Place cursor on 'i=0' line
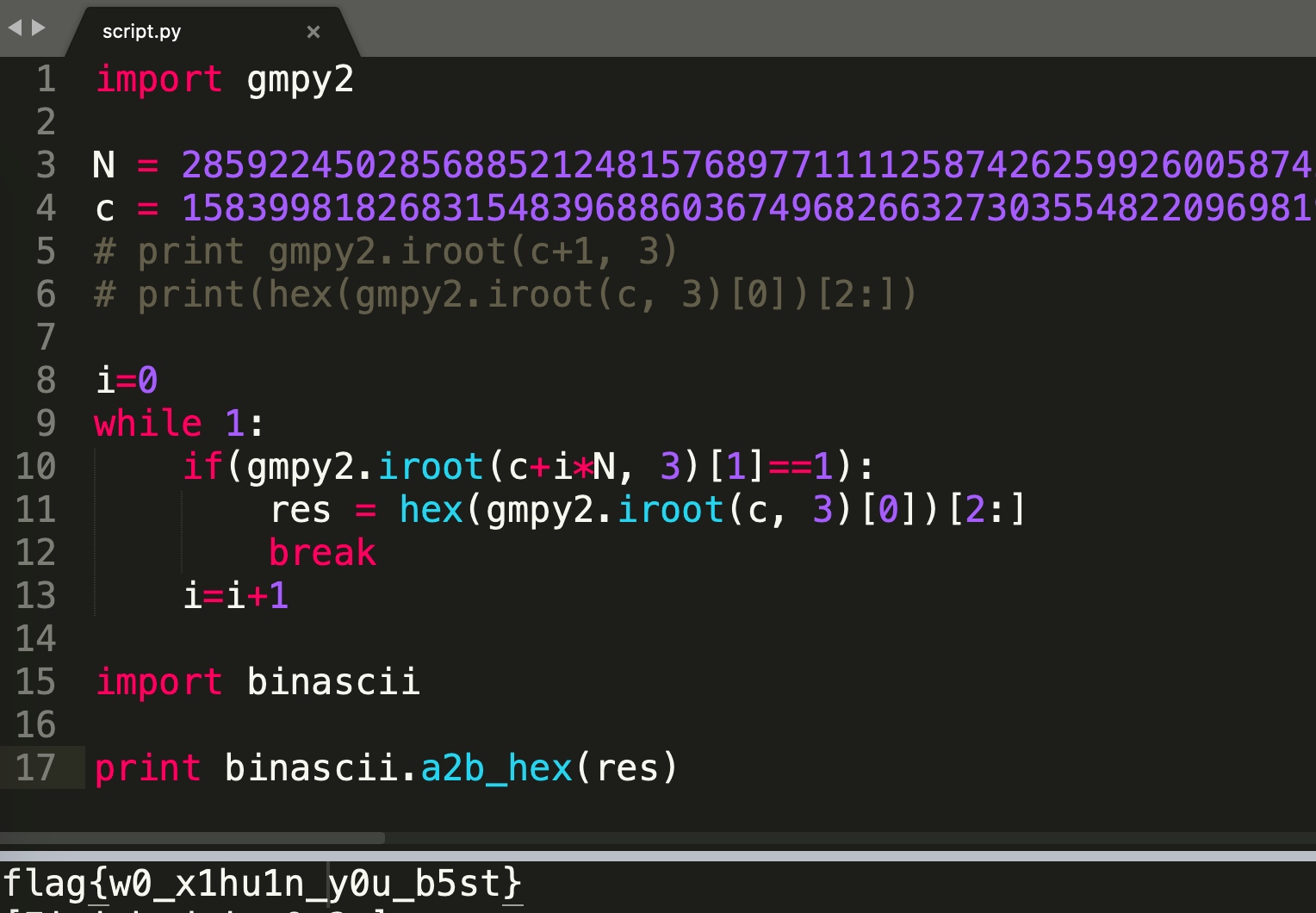1316x913 pixels. click(x=127, y=380)
